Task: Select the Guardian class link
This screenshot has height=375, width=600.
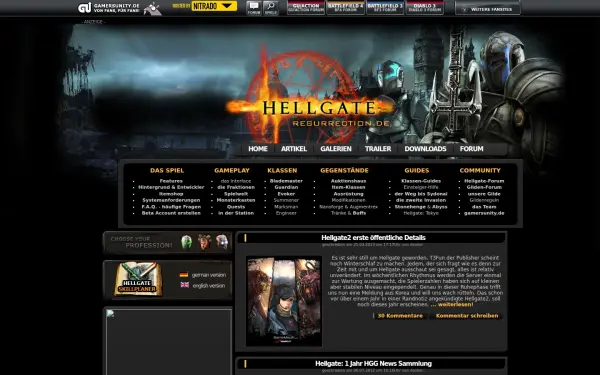Action: coord(286,188)
